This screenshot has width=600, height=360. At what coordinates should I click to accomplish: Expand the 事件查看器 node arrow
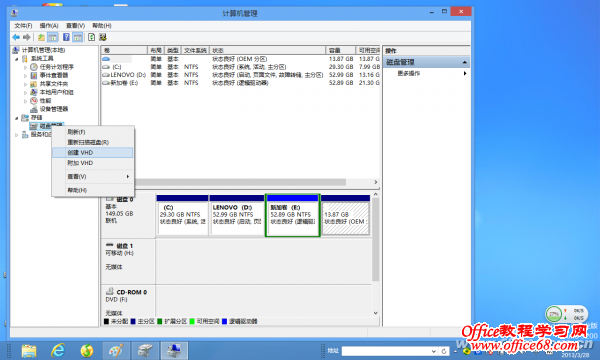(x=25, y=76)
